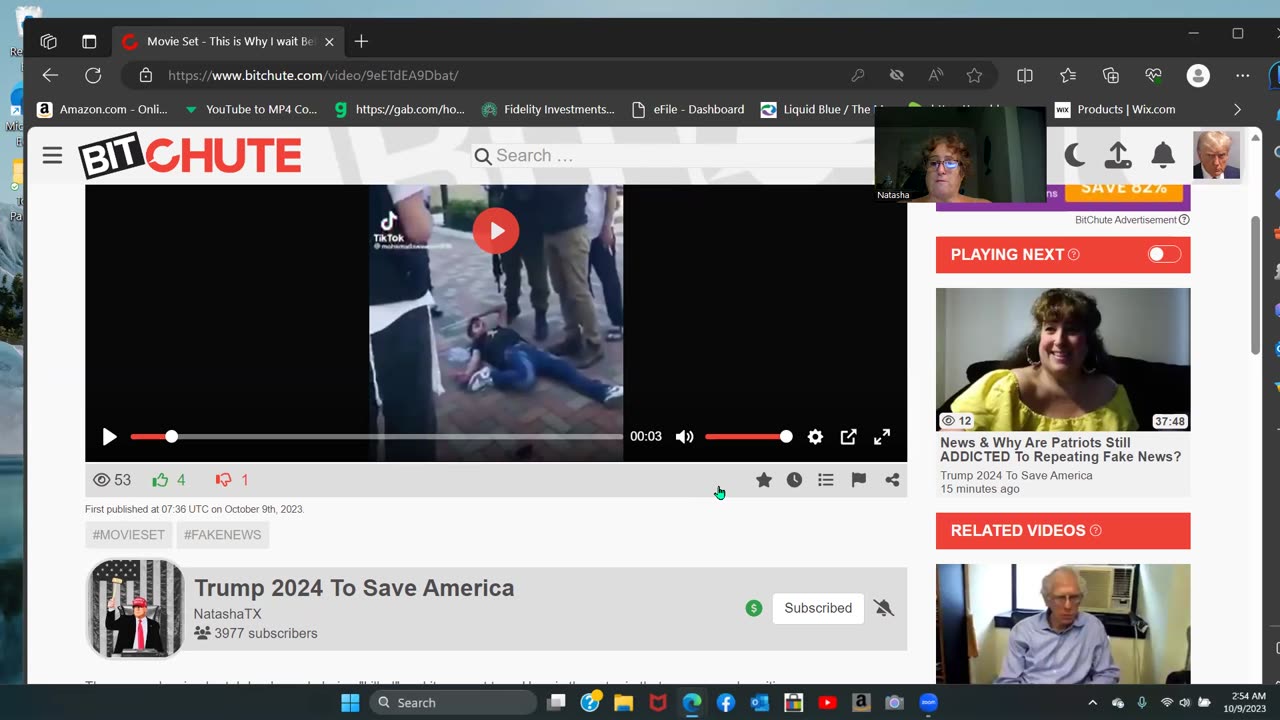The height and width of the screenshot is (720, 1280).
Task: Click the taskbar Search box
Action: pyautogui.click(x=453, y=703)
